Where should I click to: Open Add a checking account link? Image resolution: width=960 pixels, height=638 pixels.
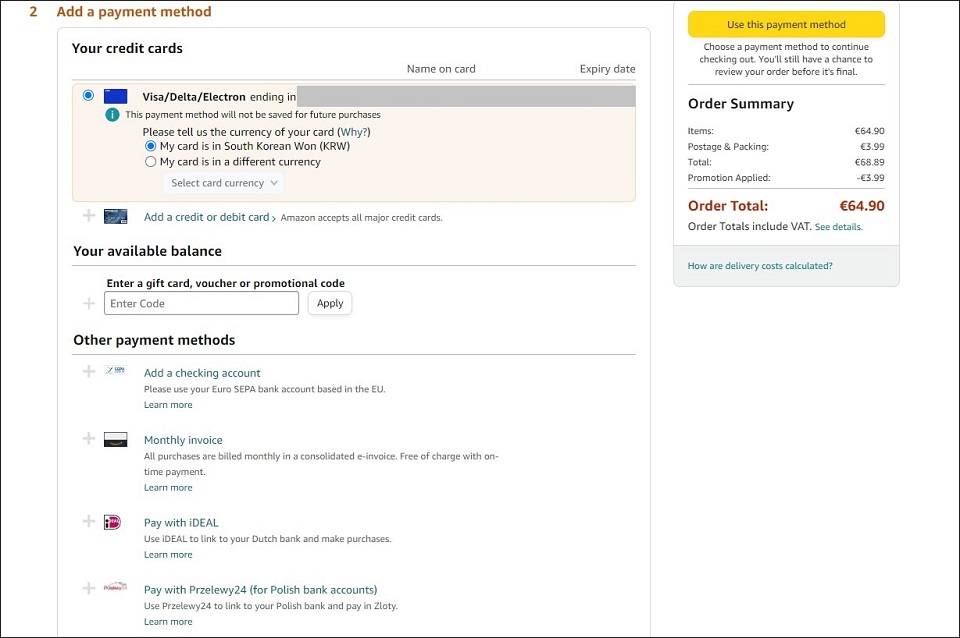point(202,373)
